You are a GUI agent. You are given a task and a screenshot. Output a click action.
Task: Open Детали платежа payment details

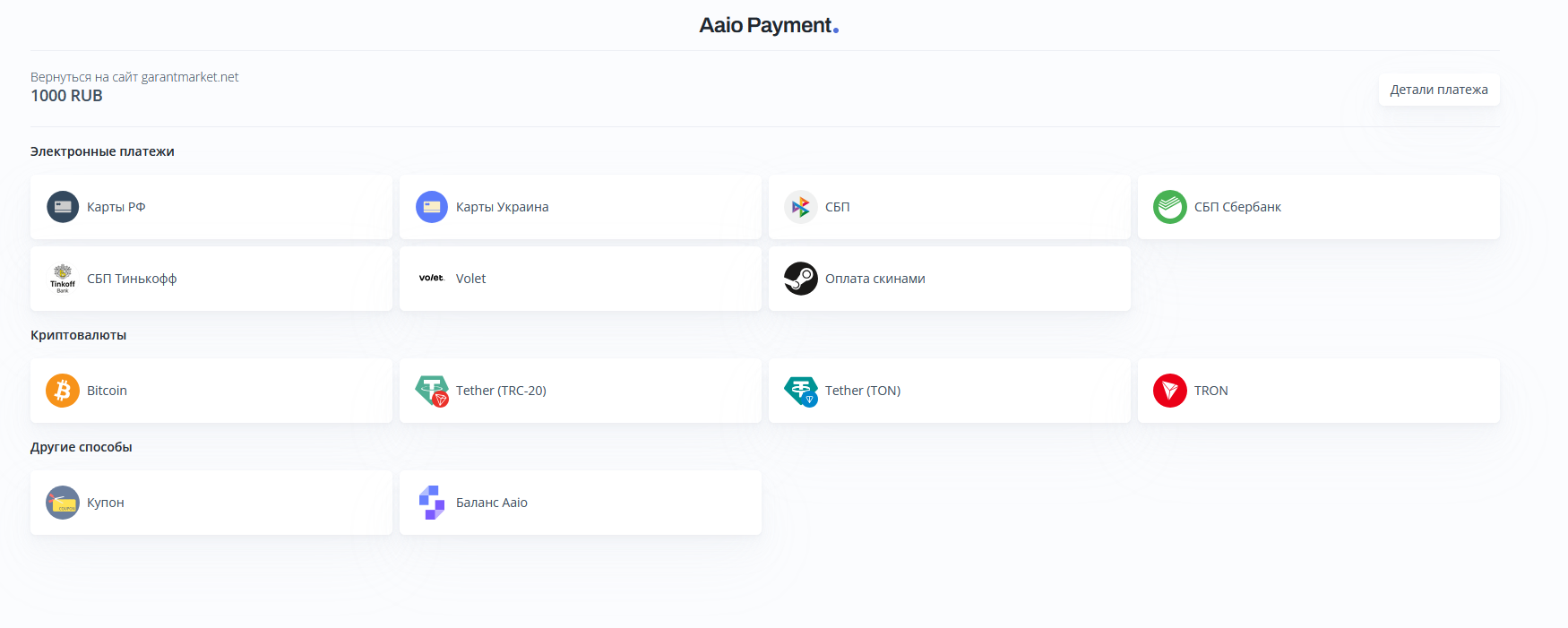tap(1439, 90)
